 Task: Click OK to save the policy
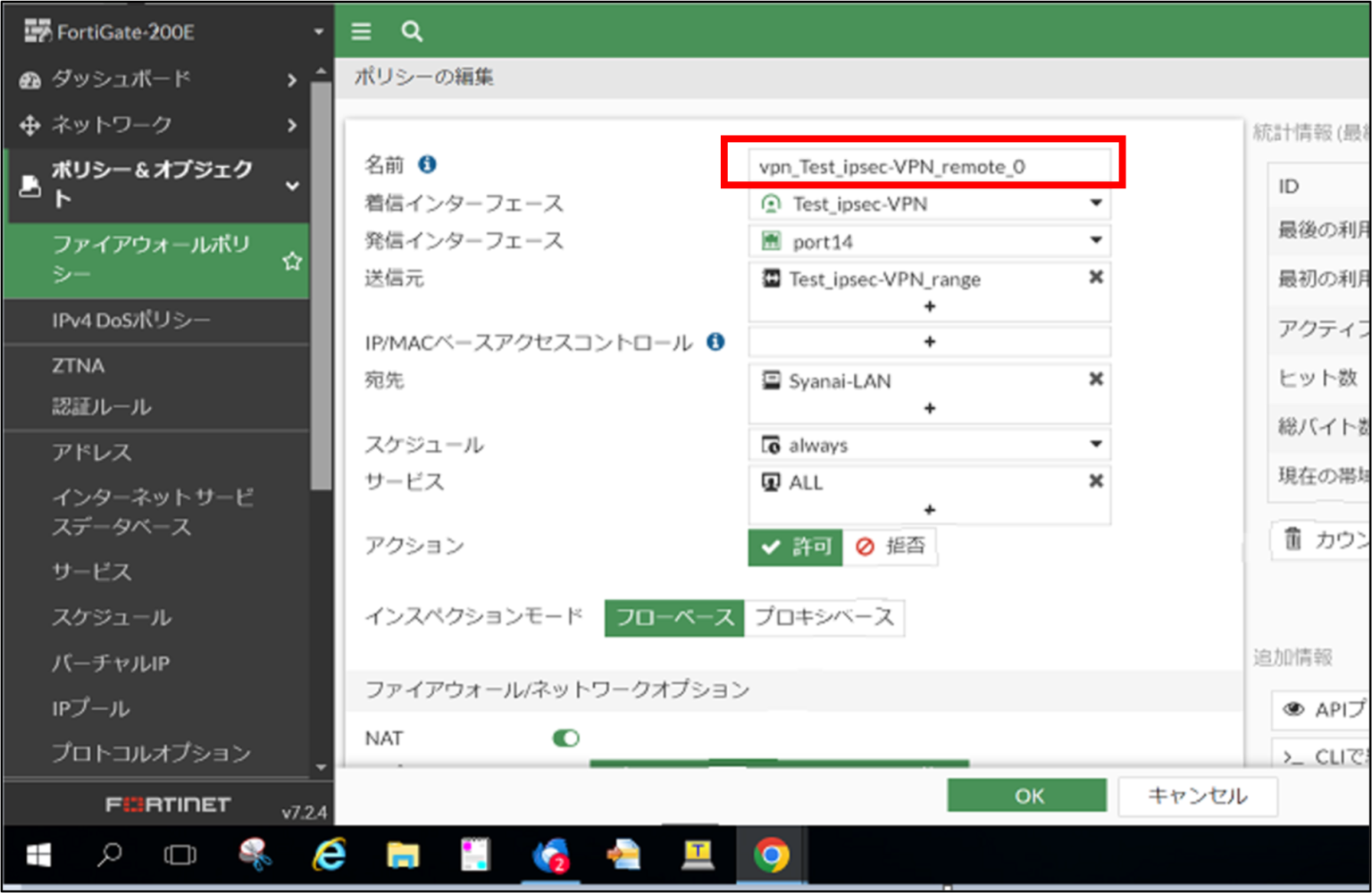pyautogui.click(x=1026, y=795)
